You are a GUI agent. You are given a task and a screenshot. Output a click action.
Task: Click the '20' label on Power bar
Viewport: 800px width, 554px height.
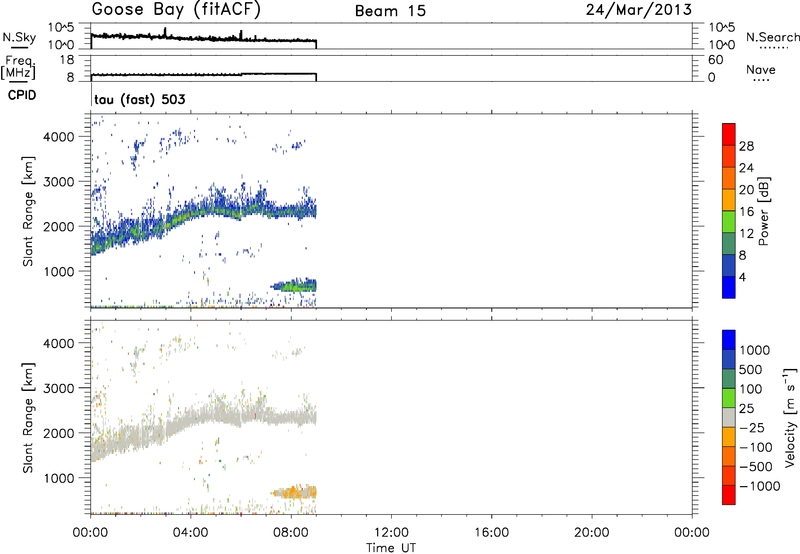pyautogui.click(x=746, y=190)
